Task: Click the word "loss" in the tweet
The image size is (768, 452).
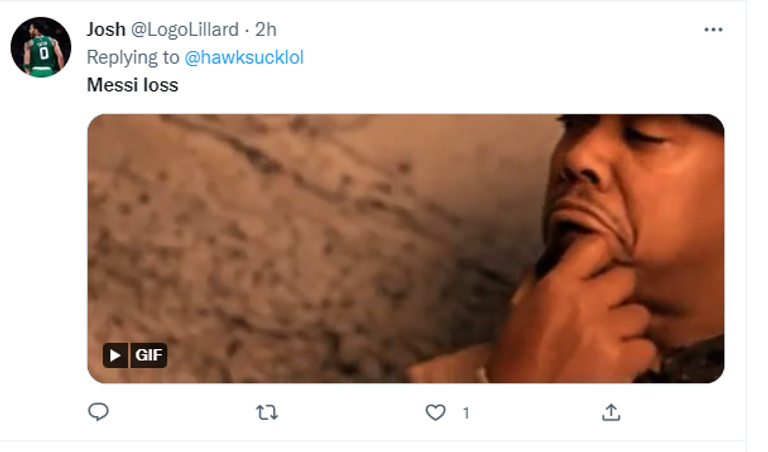Action: [159, 85]
